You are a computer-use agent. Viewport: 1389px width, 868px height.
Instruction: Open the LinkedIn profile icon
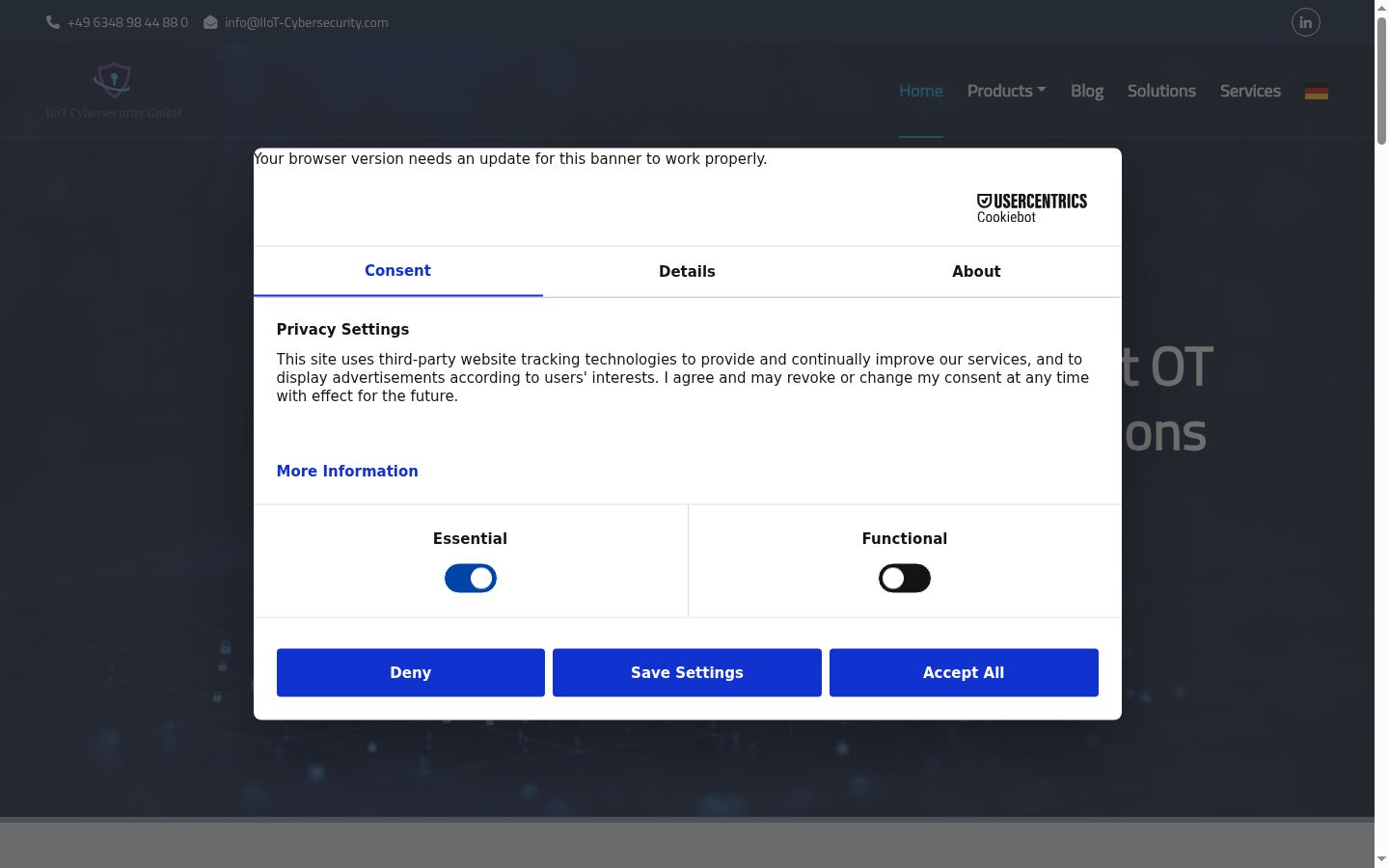tap(1305, 22)
